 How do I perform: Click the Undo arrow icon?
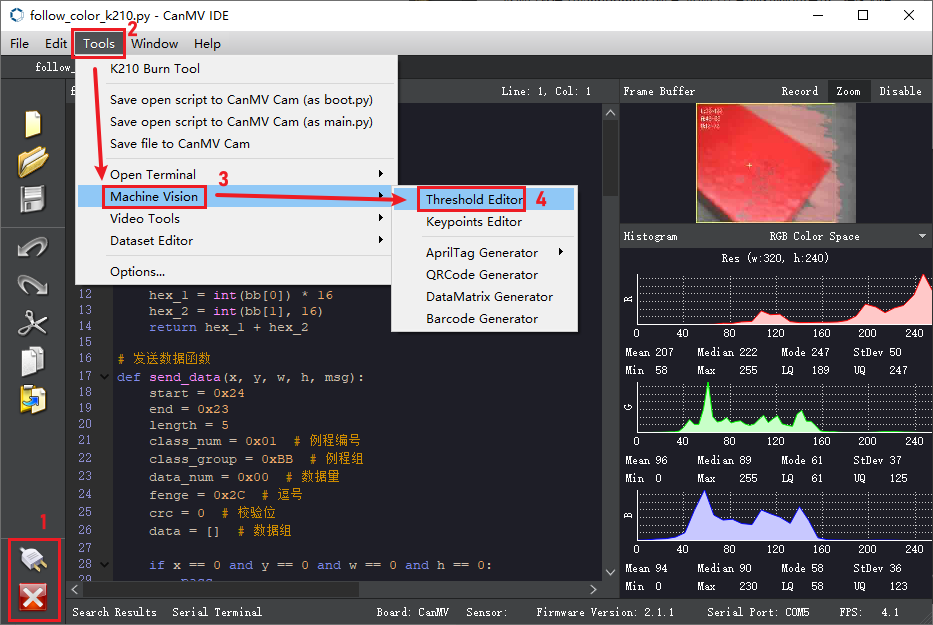click(33, 246)
